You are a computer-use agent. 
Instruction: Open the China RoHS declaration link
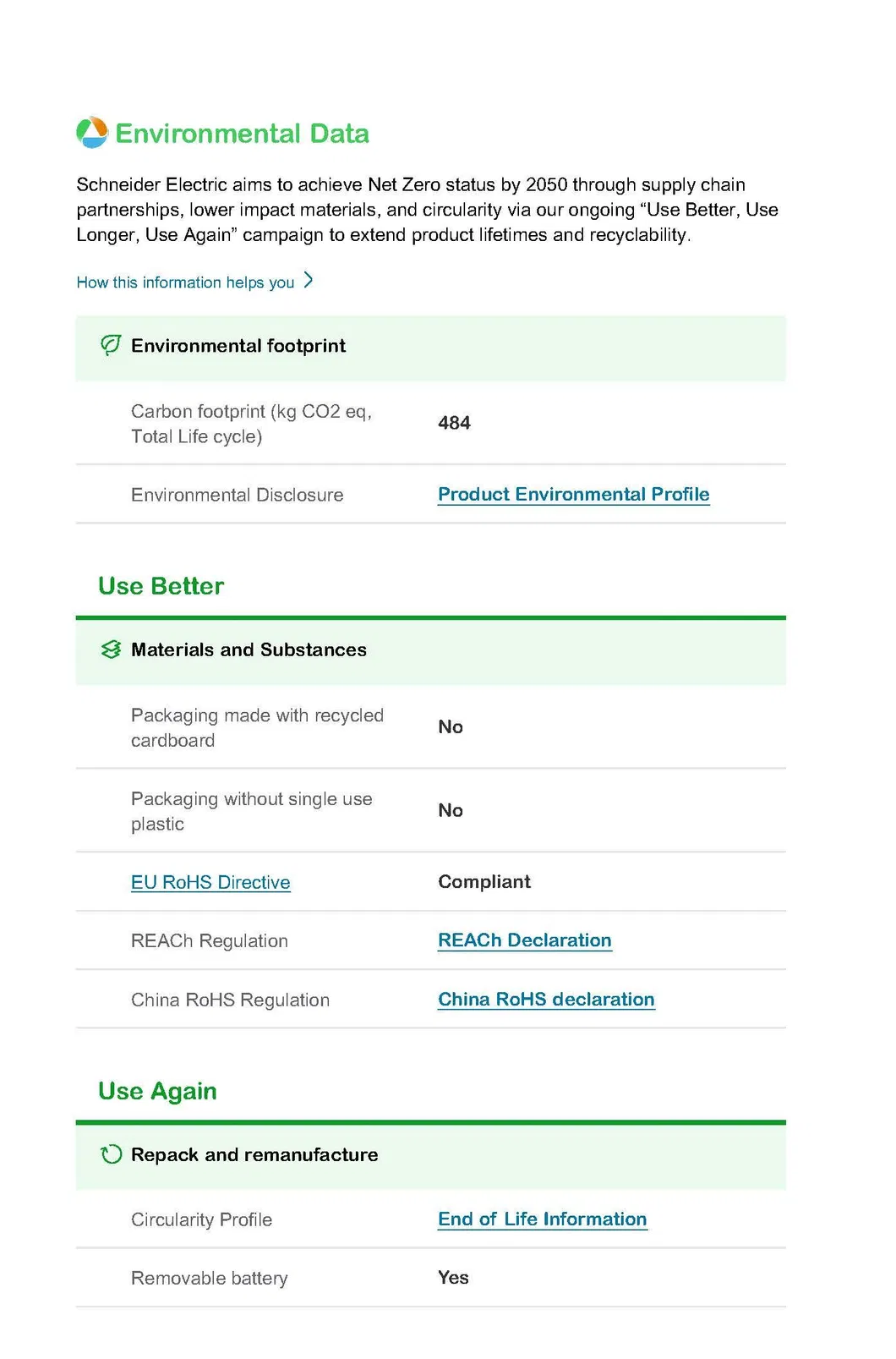click(546, 1000)
